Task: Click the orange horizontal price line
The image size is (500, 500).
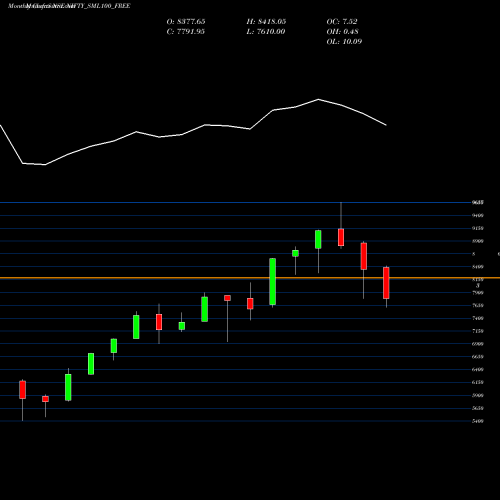Action: 250,278
